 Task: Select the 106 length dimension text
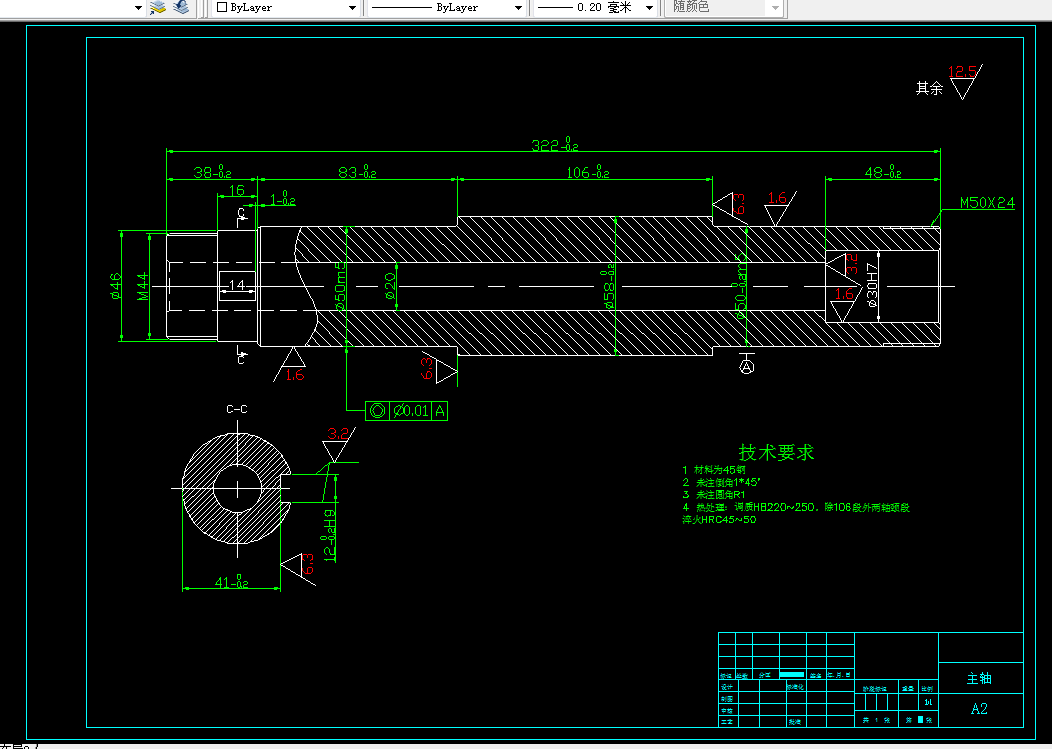pyautogui.click(x=588, y=172)
